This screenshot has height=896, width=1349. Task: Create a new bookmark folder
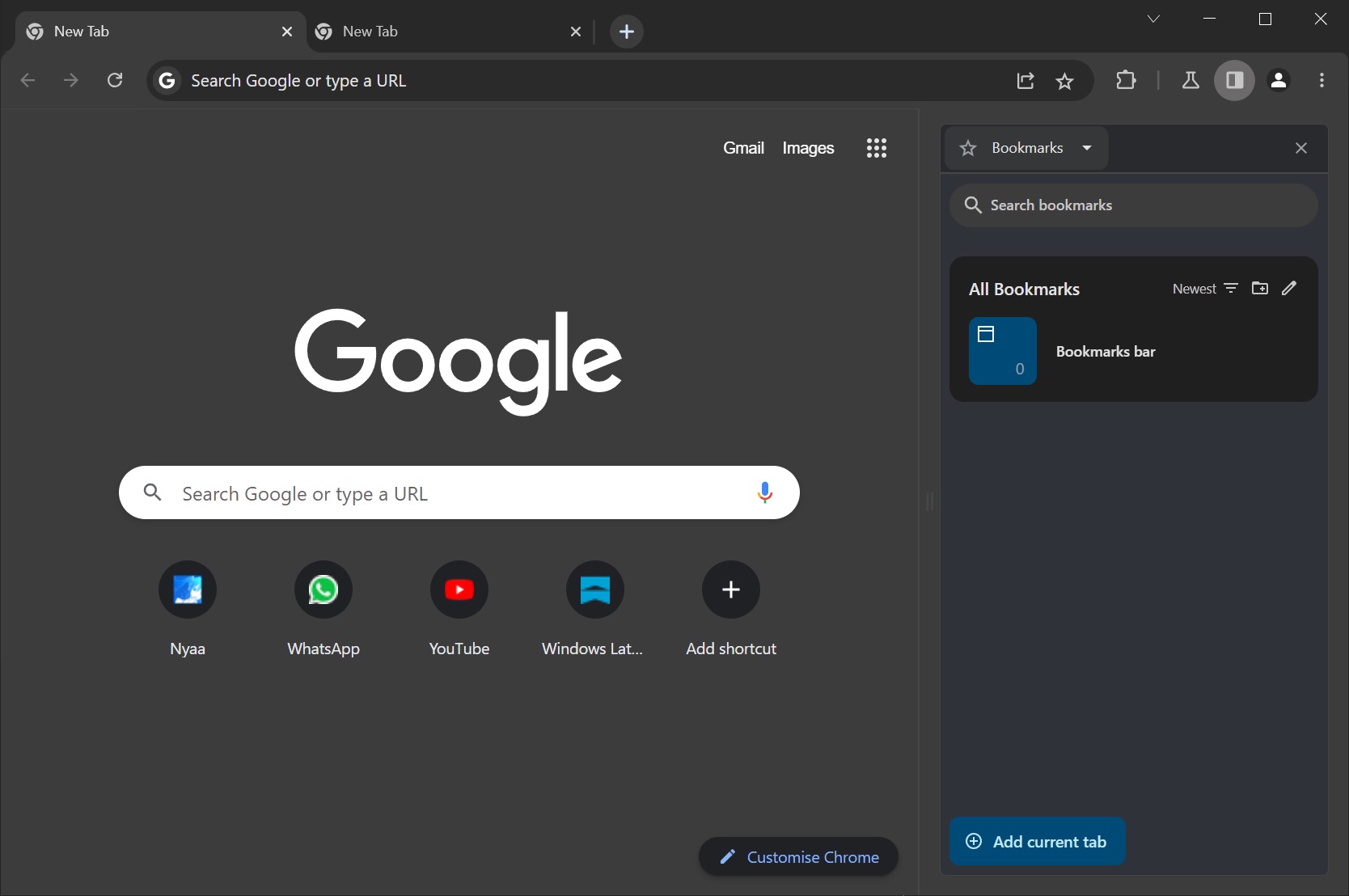(x=1260, y=289)
